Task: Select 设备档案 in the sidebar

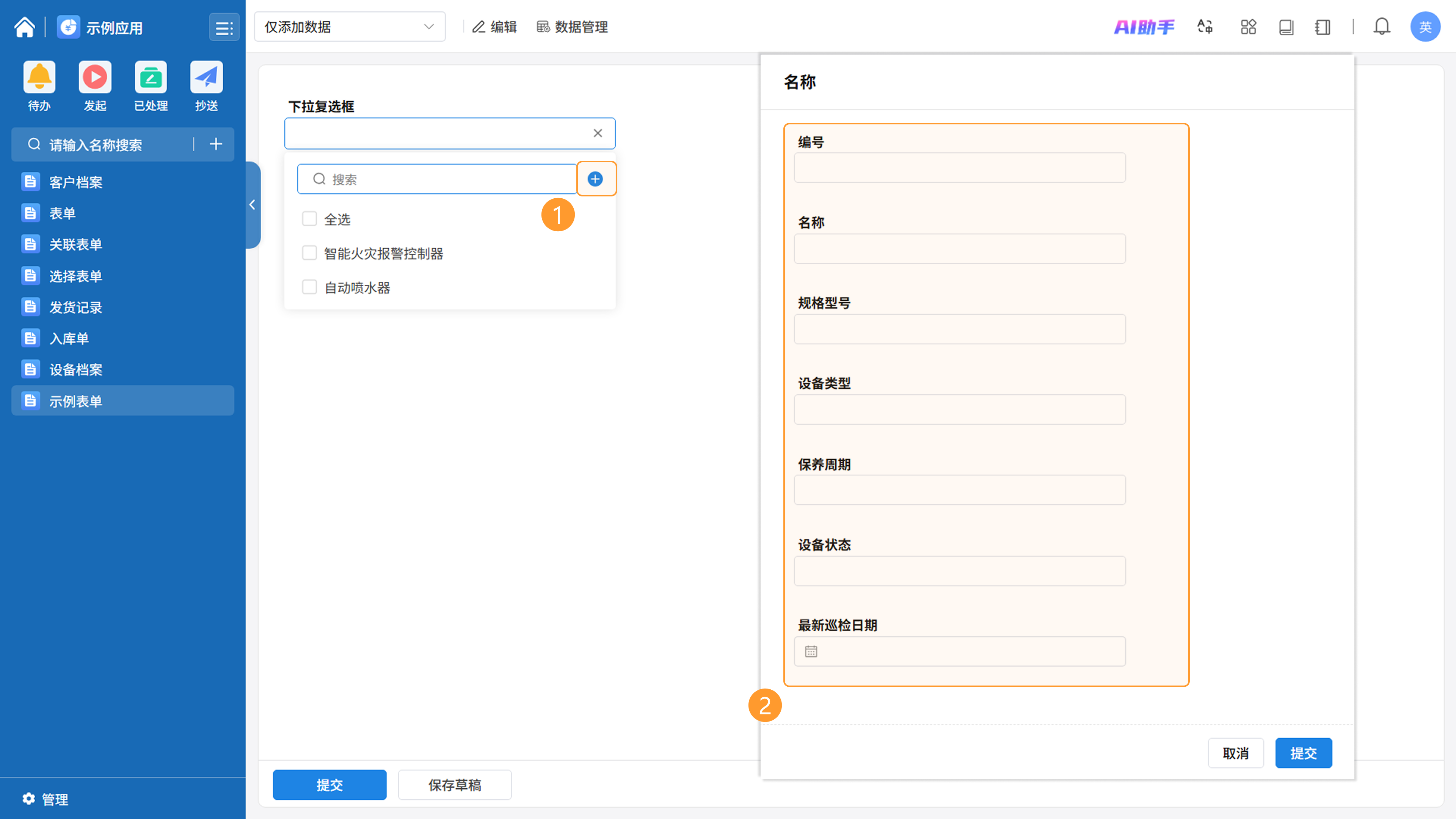Action: 75,370
